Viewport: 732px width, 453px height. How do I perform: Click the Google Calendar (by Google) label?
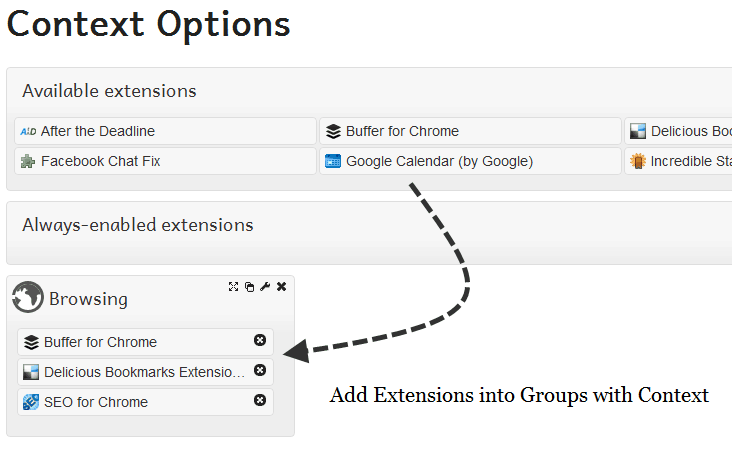(439, 161)
